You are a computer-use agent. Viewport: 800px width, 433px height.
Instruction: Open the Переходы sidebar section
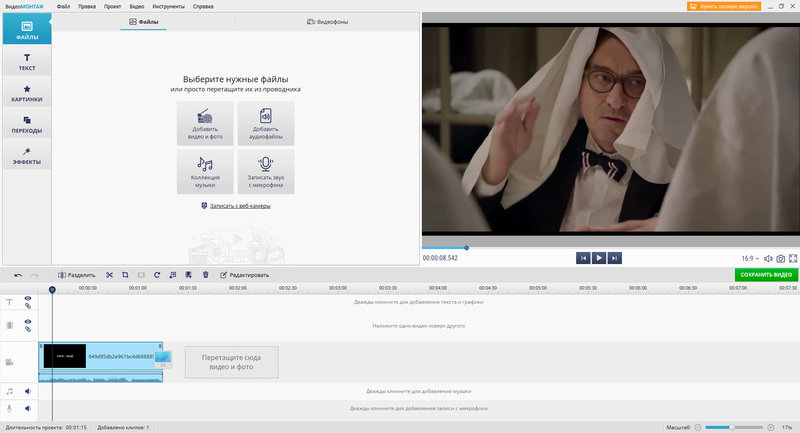tap(27, 124)
